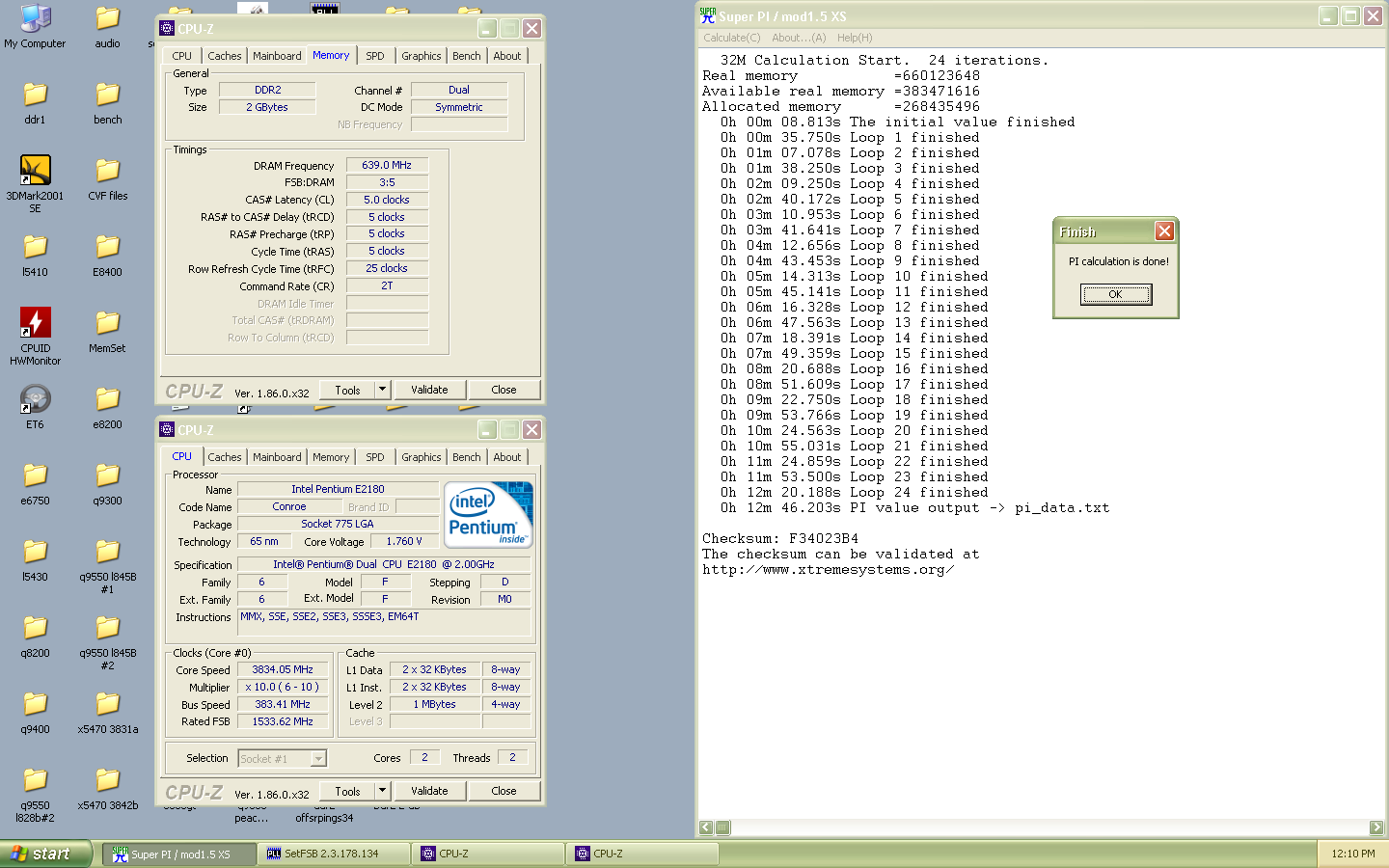Click the Core Speed 3834.05 MHz field
The height and width of the screenshot is (868, 1389).
pyautogui.click(x=283, y=669)
